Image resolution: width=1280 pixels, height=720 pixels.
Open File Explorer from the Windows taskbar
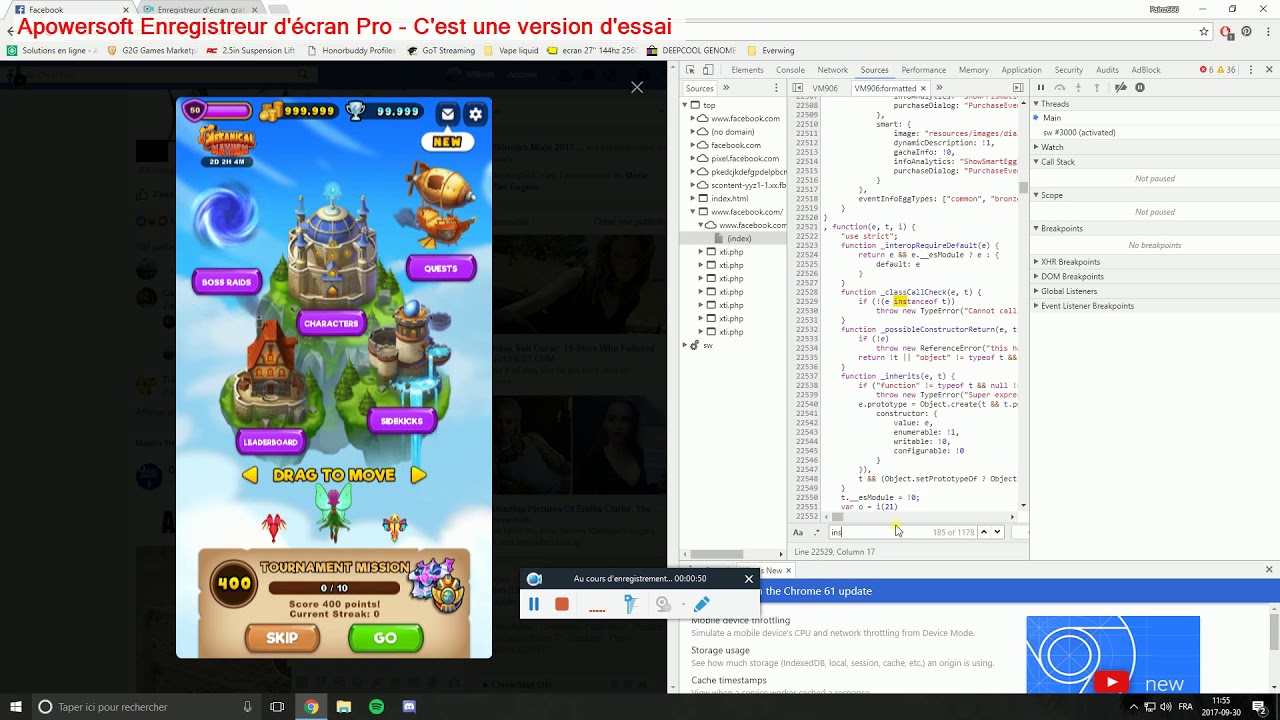[x=343, y=707]
